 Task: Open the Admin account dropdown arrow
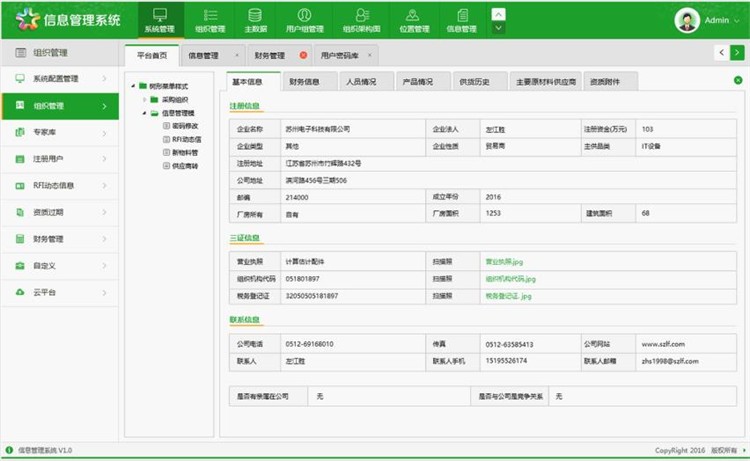coord(737,21)
